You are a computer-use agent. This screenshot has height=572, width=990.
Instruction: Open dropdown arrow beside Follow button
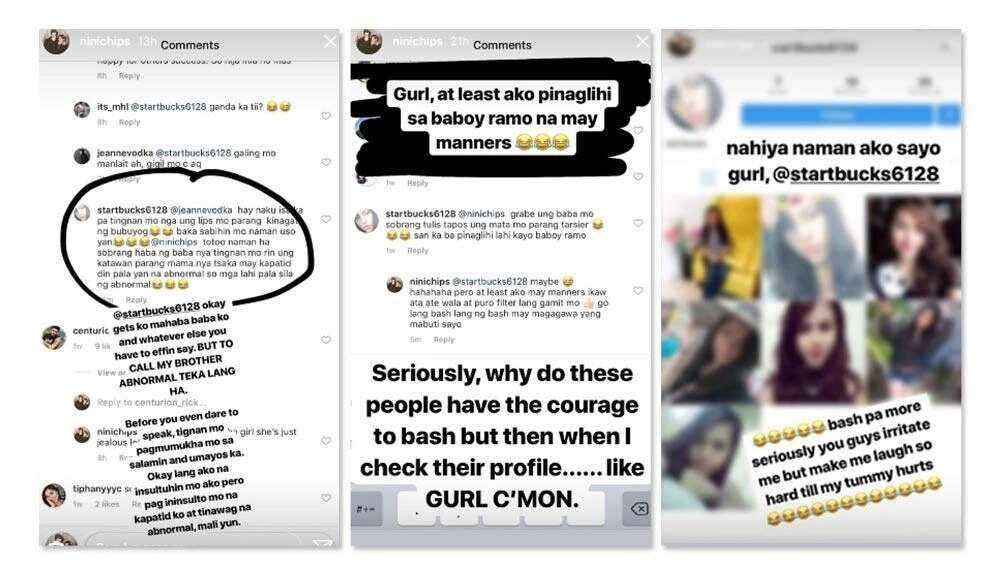tap(949, 115)
